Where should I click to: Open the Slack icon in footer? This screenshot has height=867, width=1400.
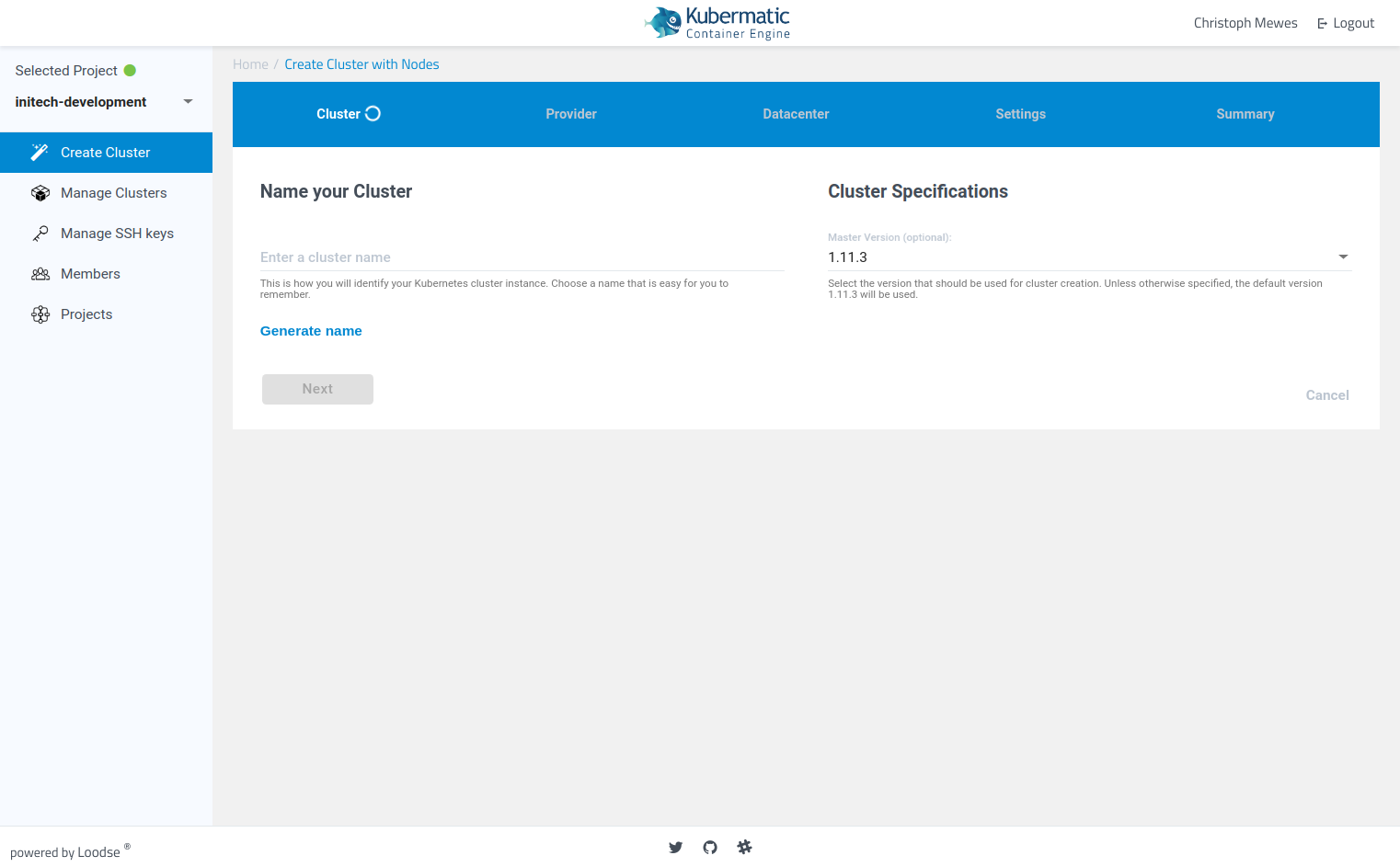click(x=744, y=847)
